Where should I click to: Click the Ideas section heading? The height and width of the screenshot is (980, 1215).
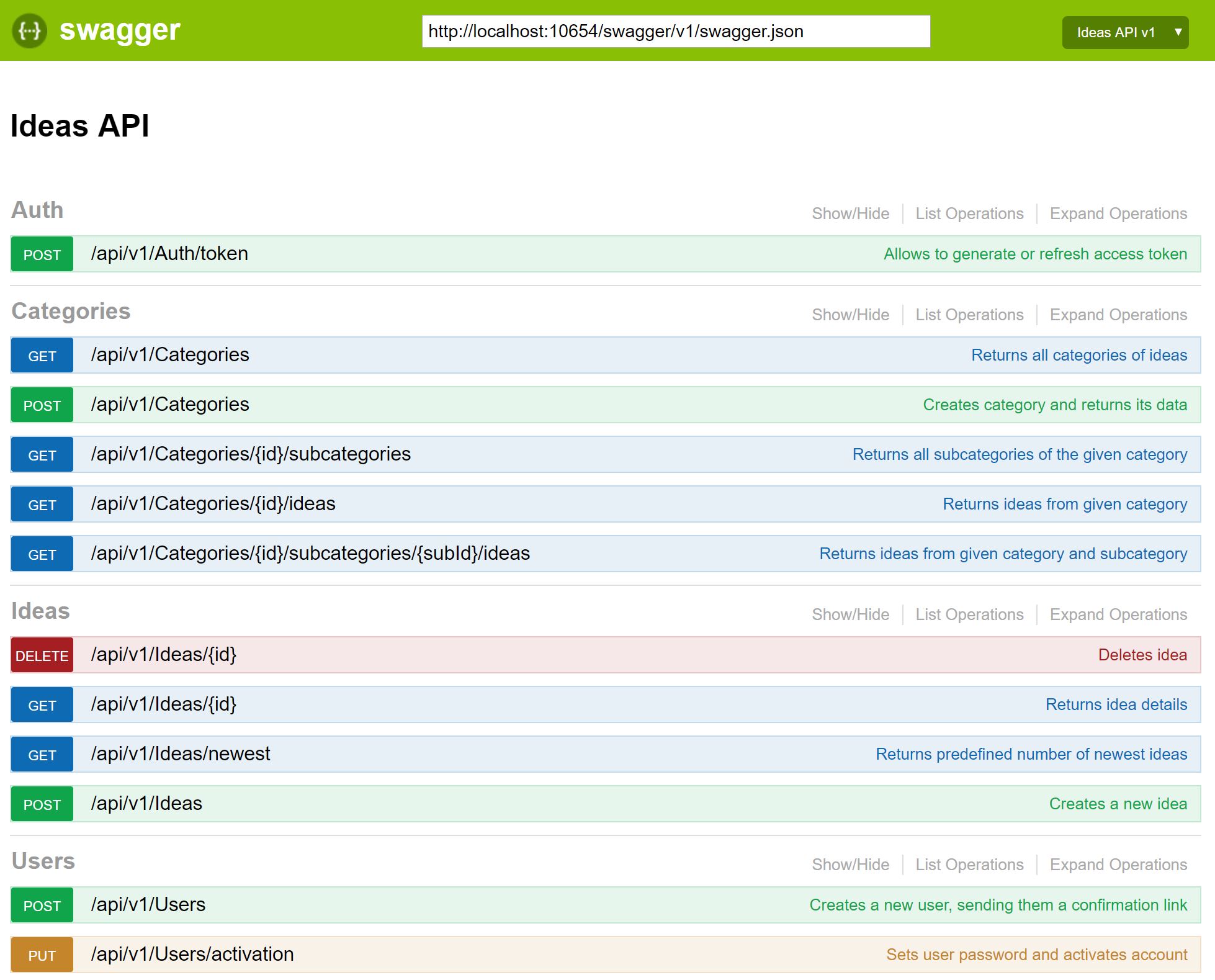click(40, 611)
